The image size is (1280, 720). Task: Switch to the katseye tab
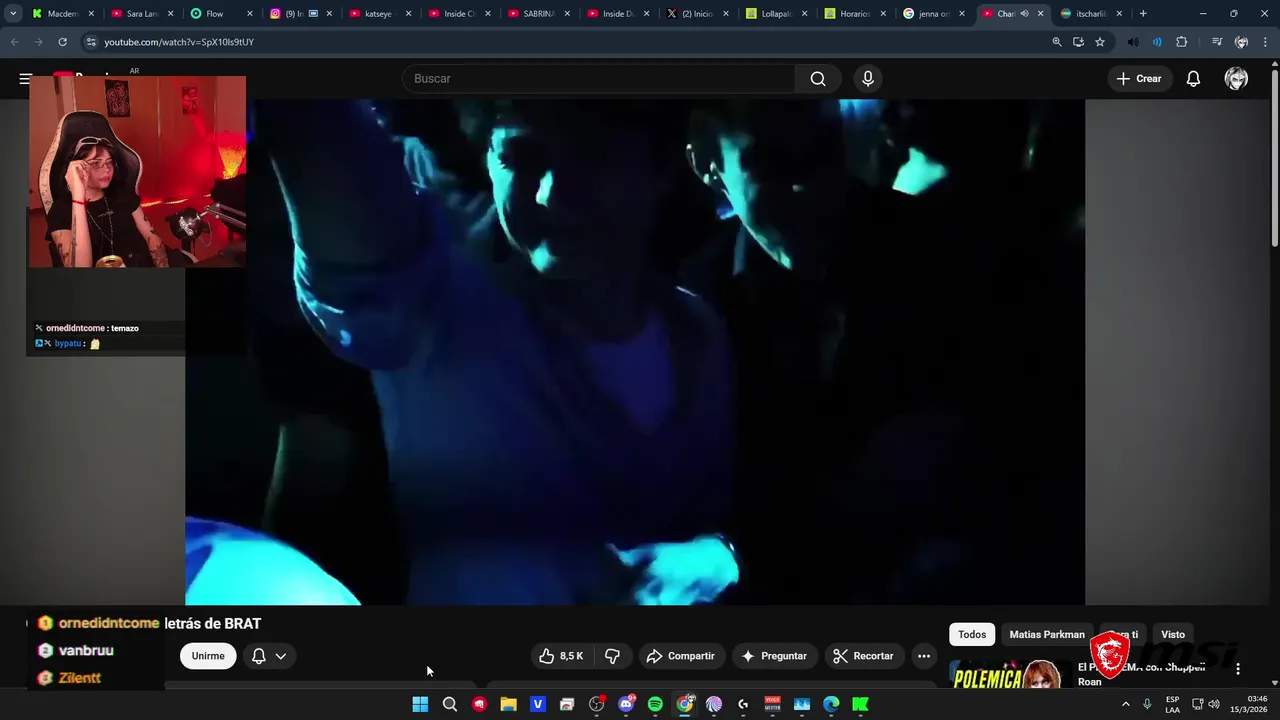(379, 14)
